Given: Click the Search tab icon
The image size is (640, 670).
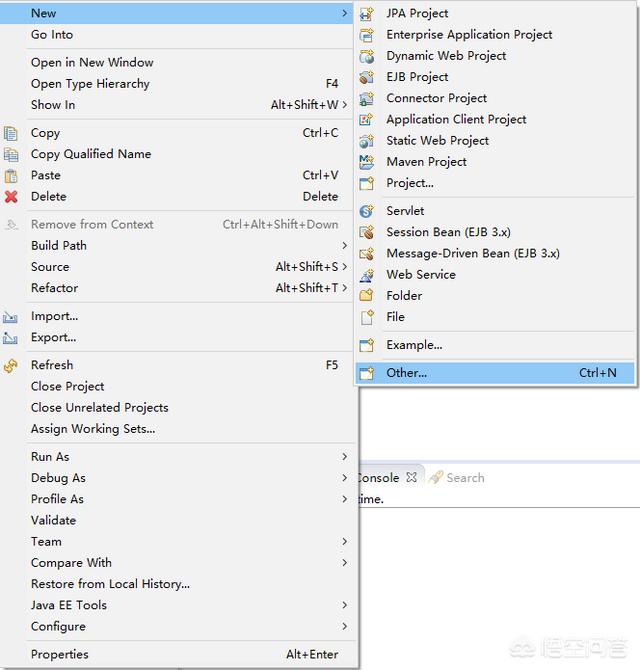Looking at the screenshot, I should (x=436, y=477).
